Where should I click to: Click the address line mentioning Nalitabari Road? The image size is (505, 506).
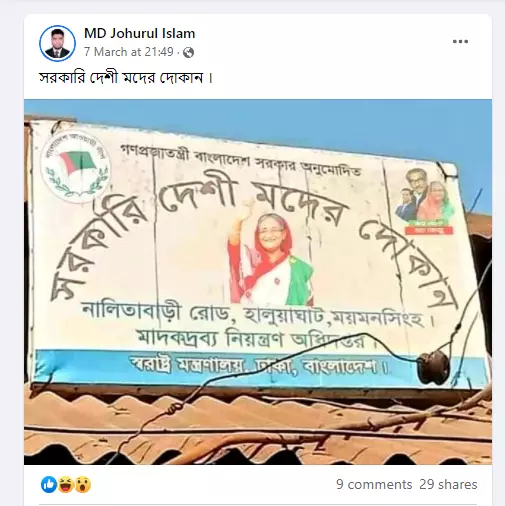click(x=258, y=317)
